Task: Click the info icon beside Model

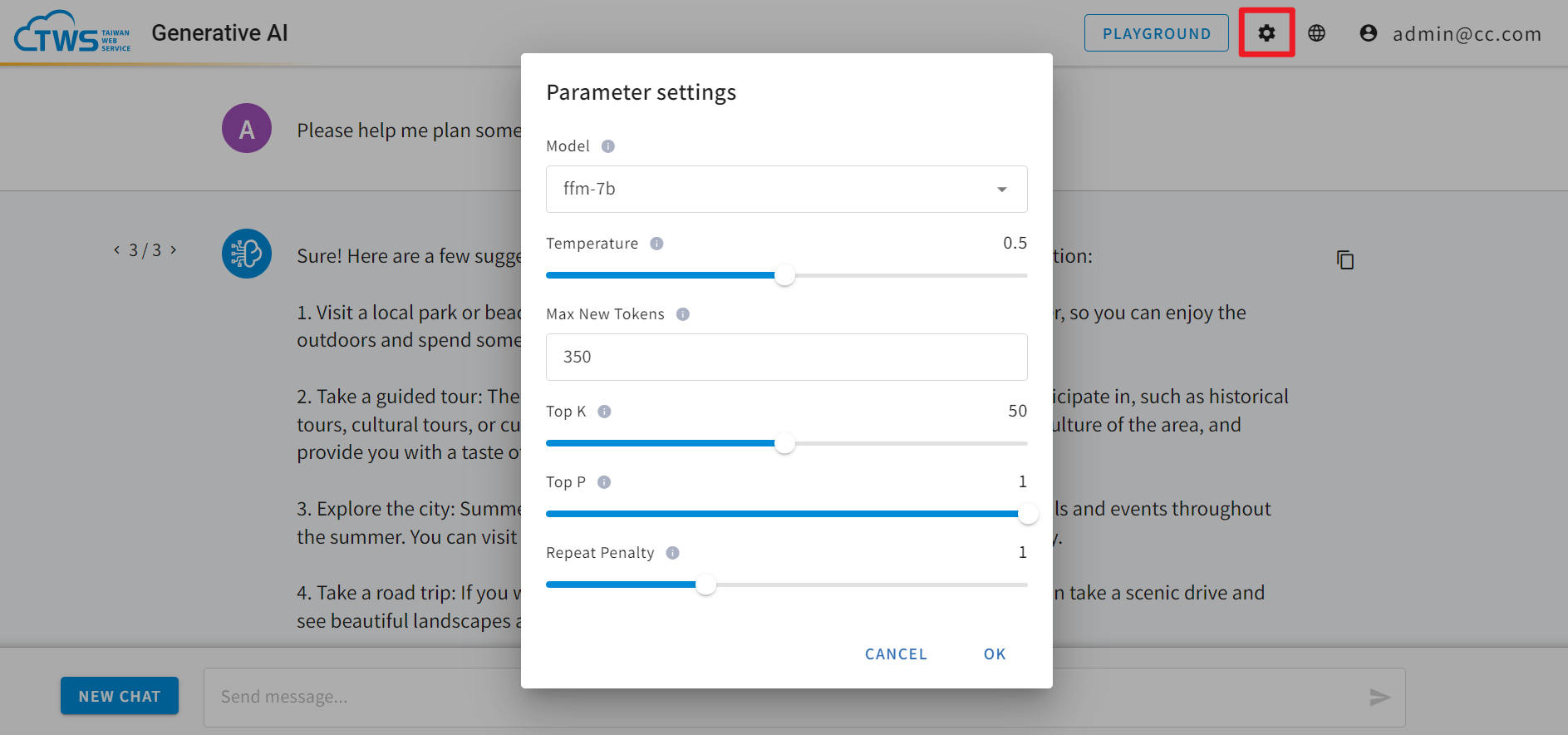Action: 608,146
